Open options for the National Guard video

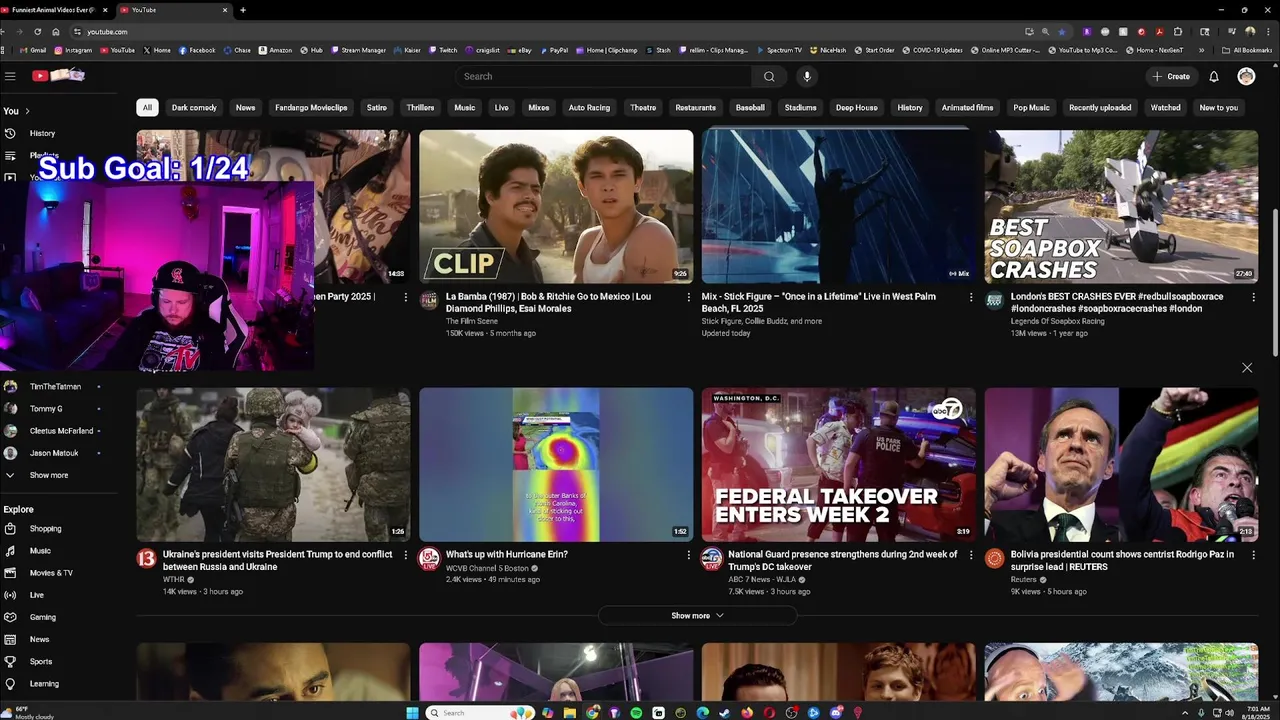(x=971, y=555)
